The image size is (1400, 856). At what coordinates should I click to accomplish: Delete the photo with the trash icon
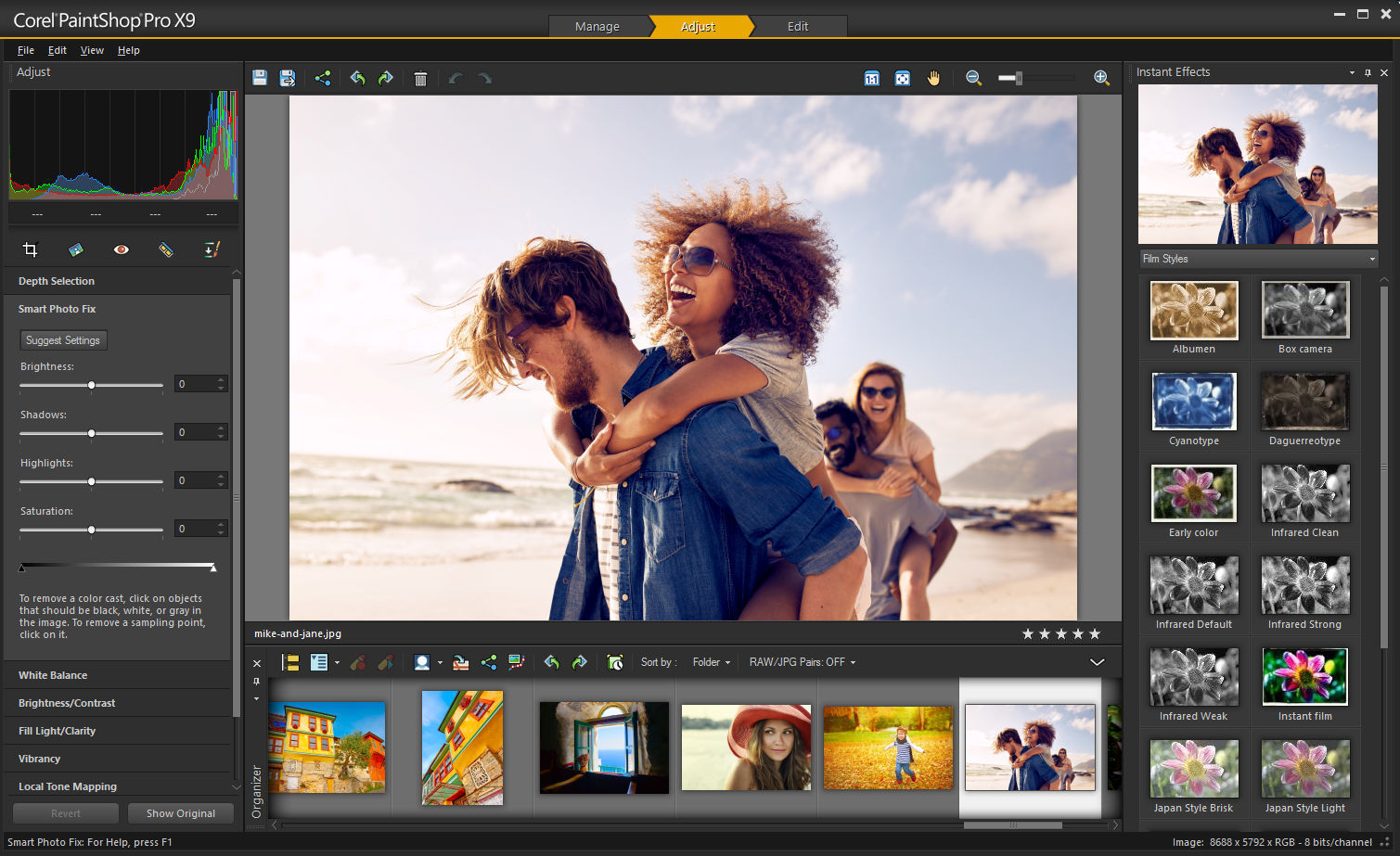[420, 79]
